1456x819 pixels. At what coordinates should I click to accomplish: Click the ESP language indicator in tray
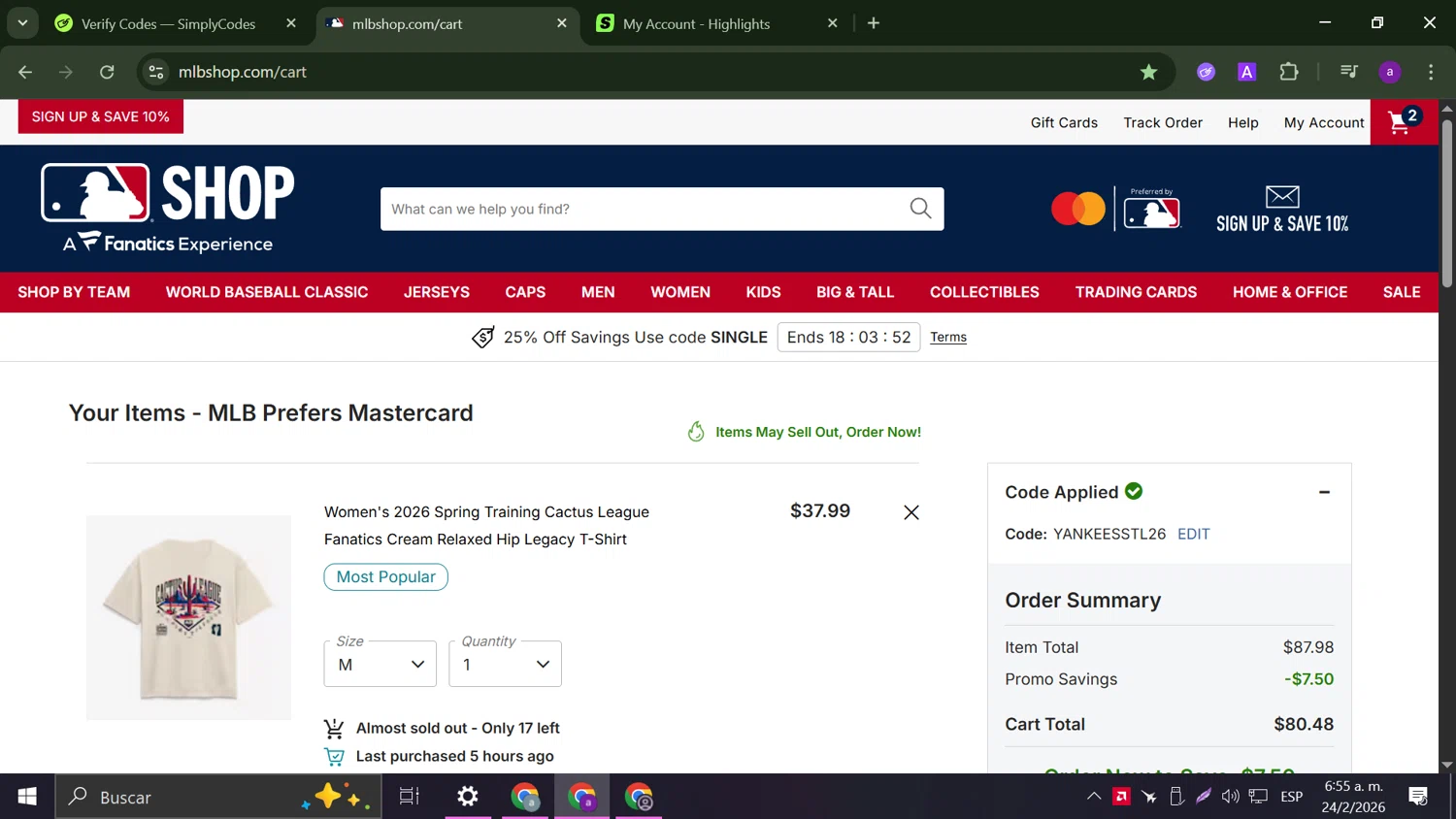point(1291,797)
